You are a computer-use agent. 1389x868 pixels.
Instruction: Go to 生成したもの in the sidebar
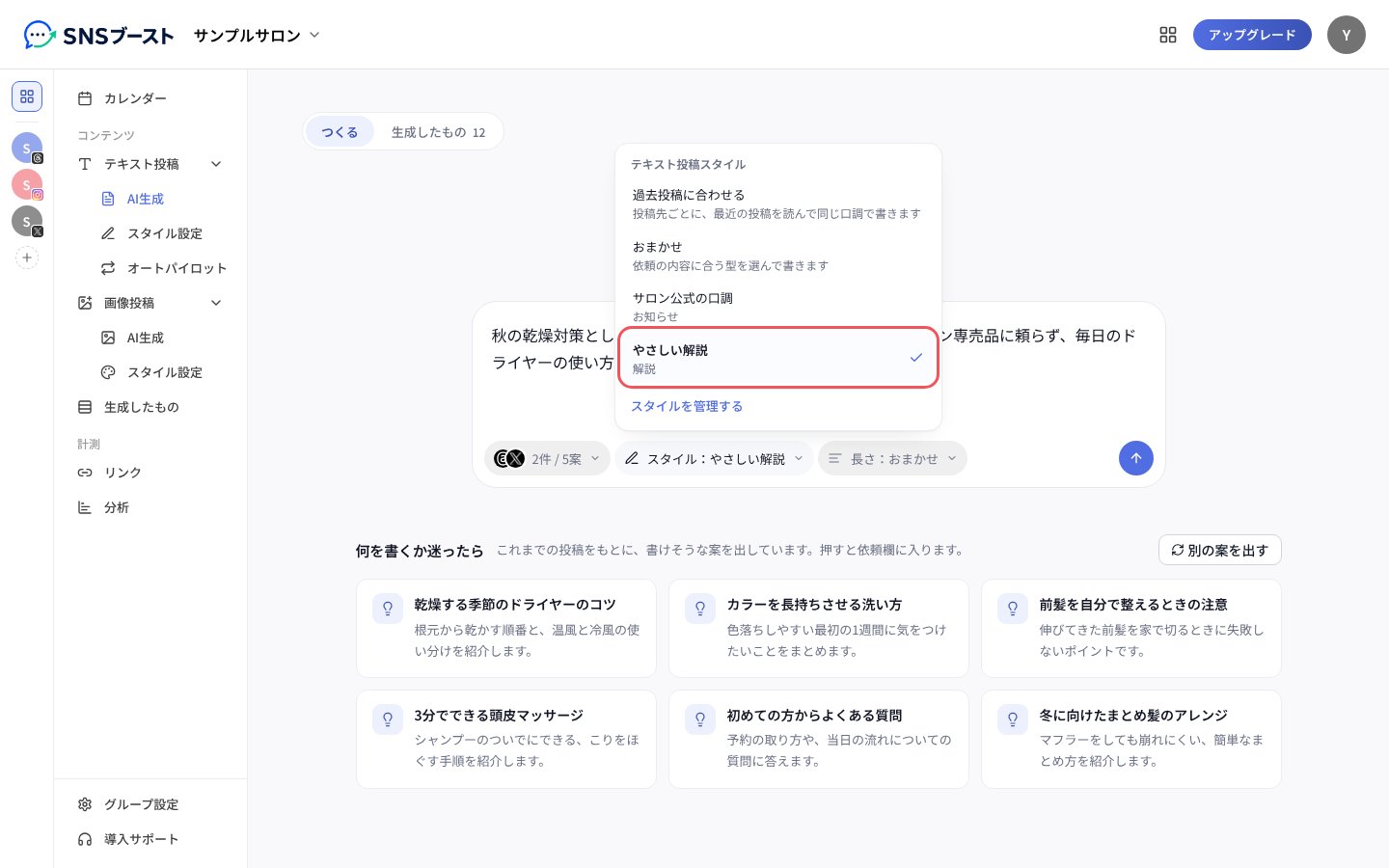click(150, 407)
